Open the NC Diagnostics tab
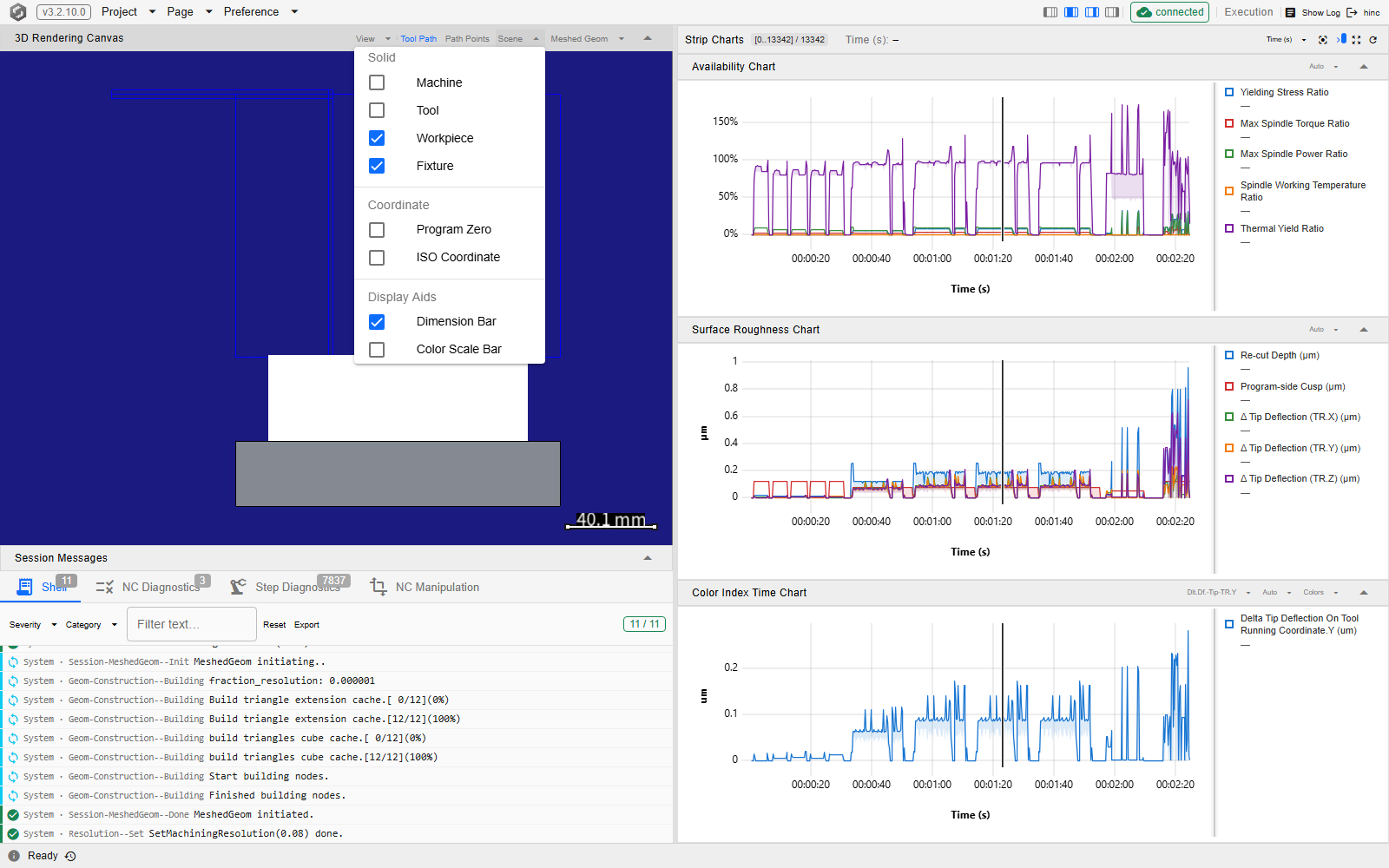Viewport: 1389px width, 868px height. [x=151, y=587]
